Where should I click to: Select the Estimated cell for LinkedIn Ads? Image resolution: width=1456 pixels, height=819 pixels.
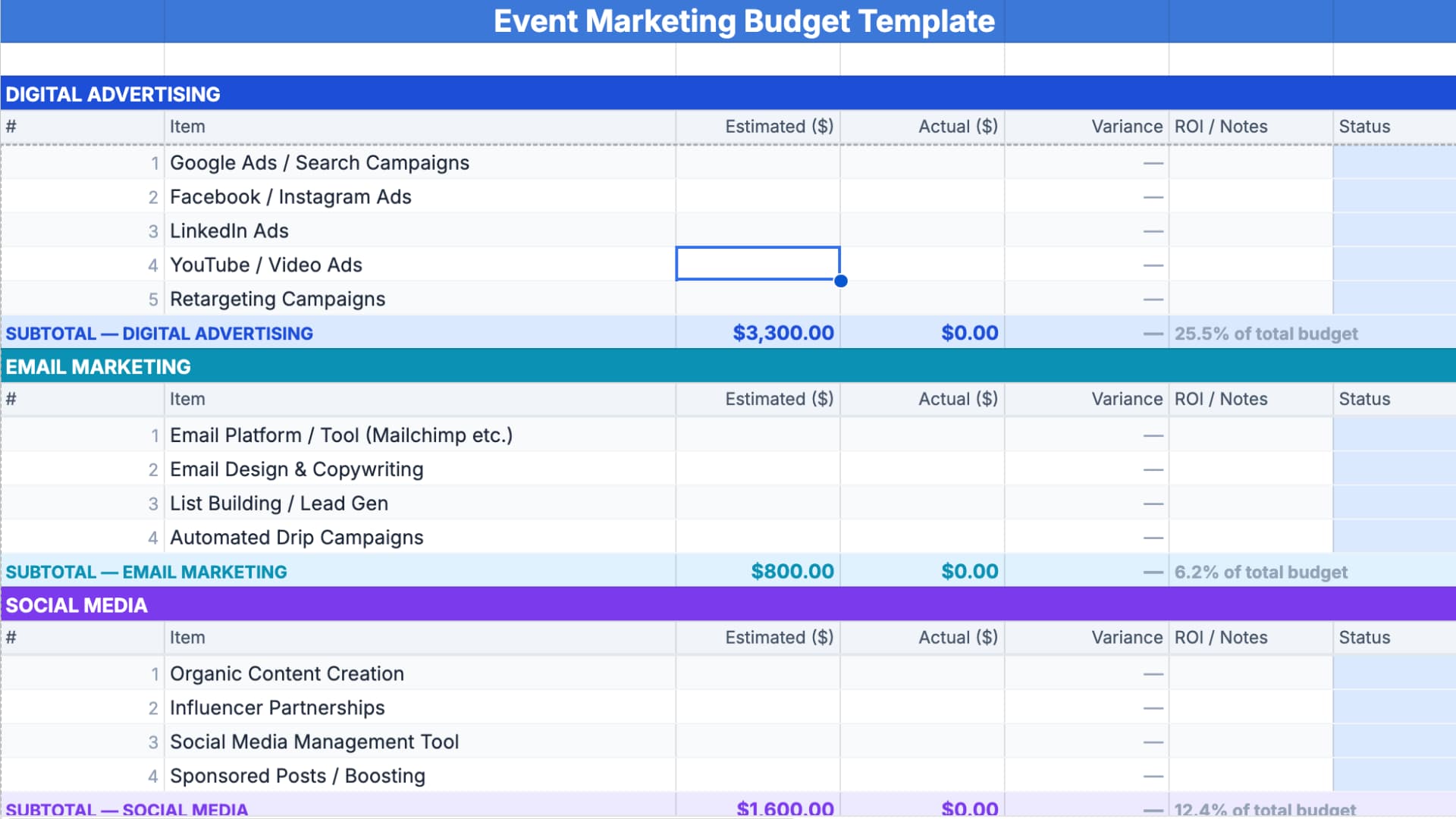[x=757, y=231]
